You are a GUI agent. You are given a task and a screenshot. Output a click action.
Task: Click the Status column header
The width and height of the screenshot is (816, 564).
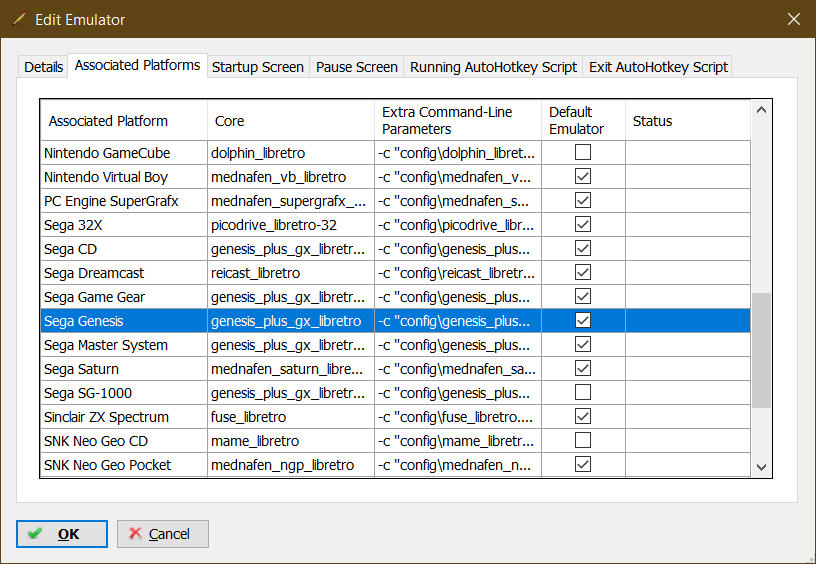pyautogui.click(x=688, y=120)
